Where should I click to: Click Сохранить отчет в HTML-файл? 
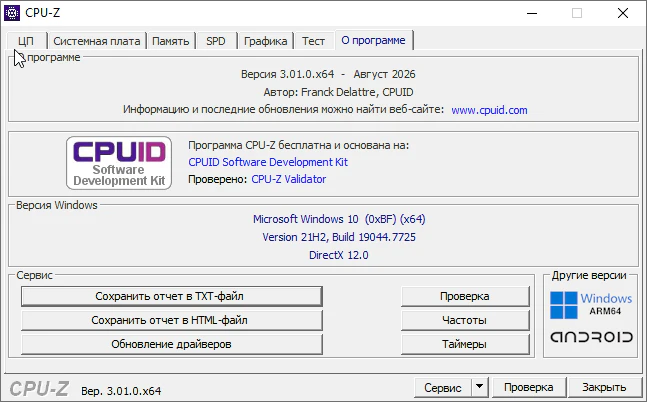[x=172, y=320]
